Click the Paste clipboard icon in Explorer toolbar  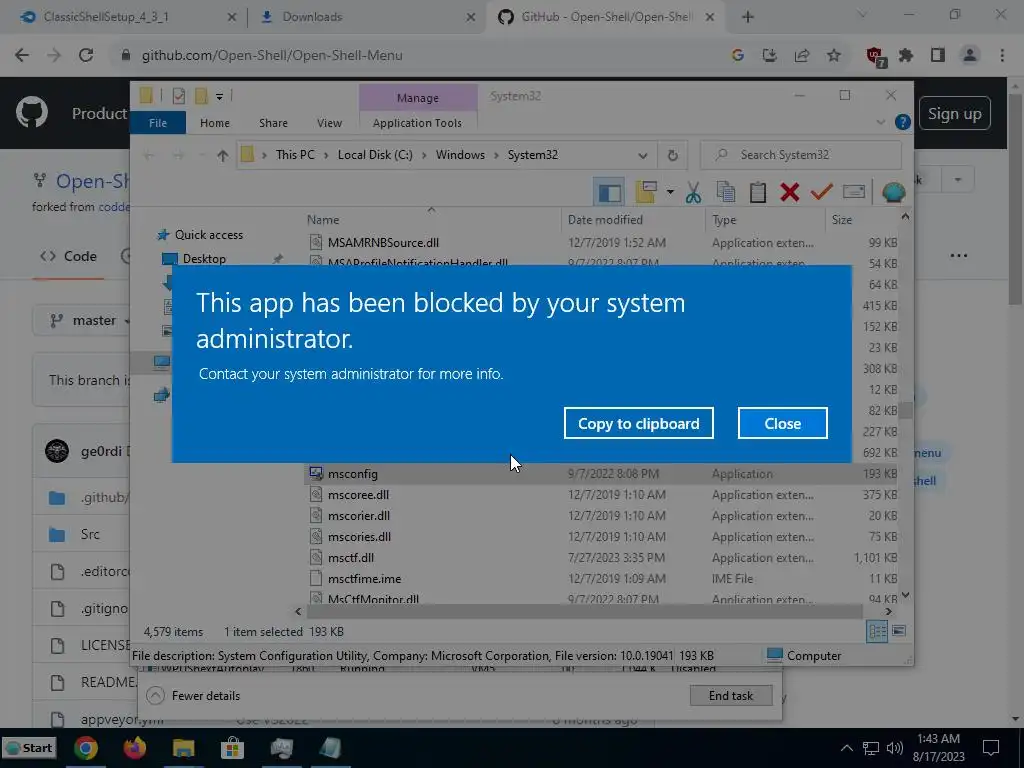758,192
